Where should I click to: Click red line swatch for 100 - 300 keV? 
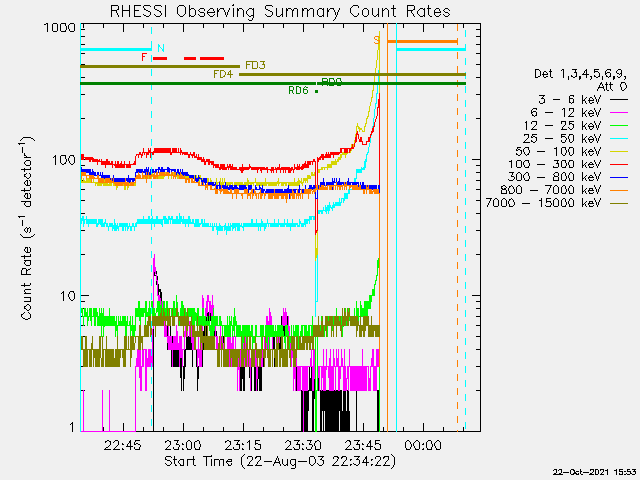point(619,164)
